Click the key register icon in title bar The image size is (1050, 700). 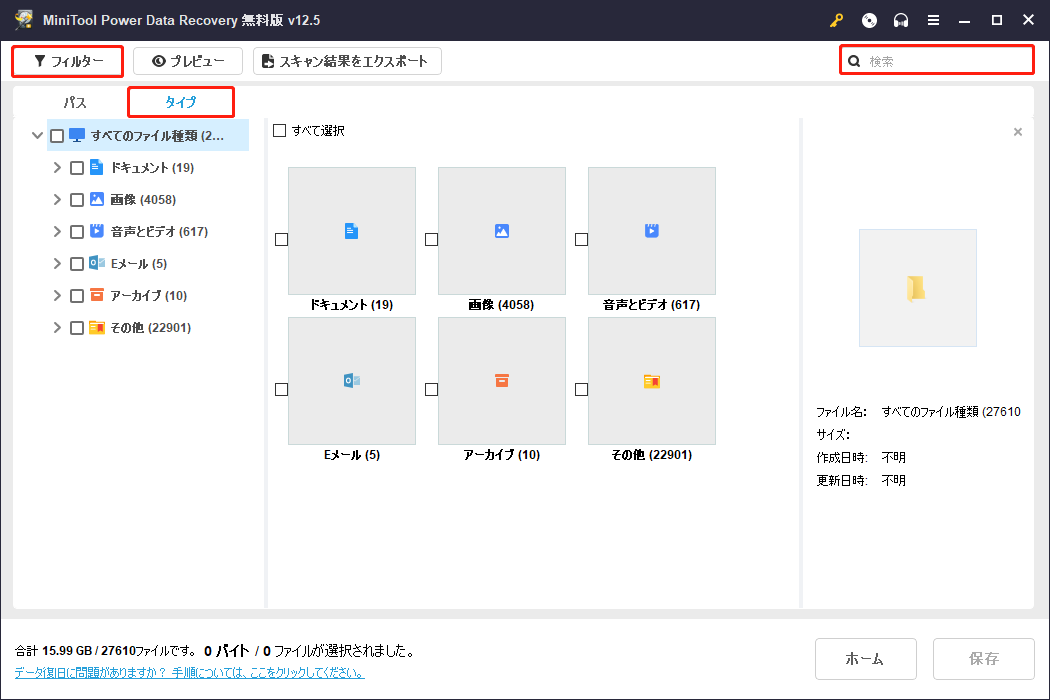(836, 20)
